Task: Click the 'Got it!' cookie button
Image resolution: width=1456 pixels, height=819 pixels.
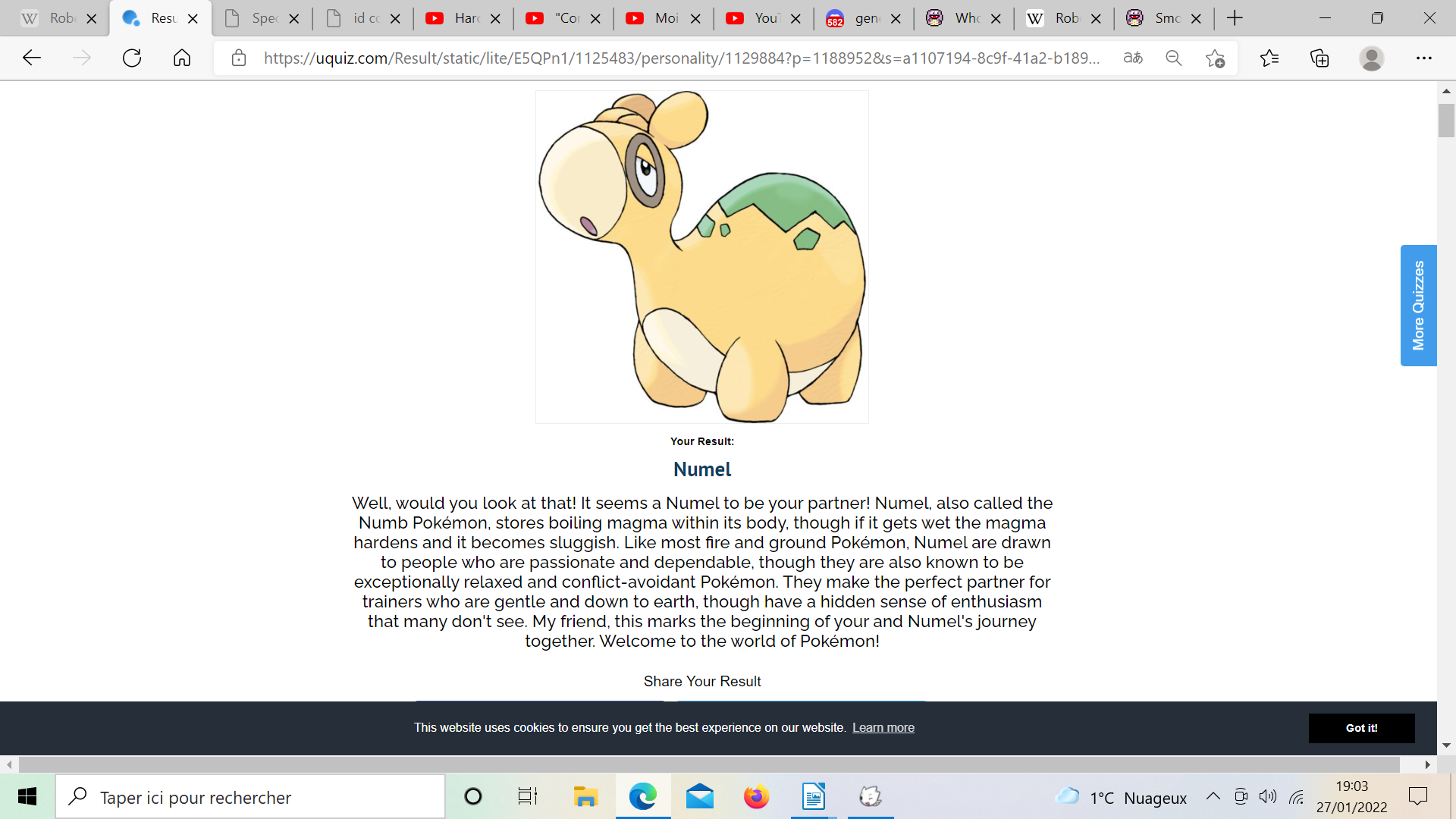Action: 1361,728
